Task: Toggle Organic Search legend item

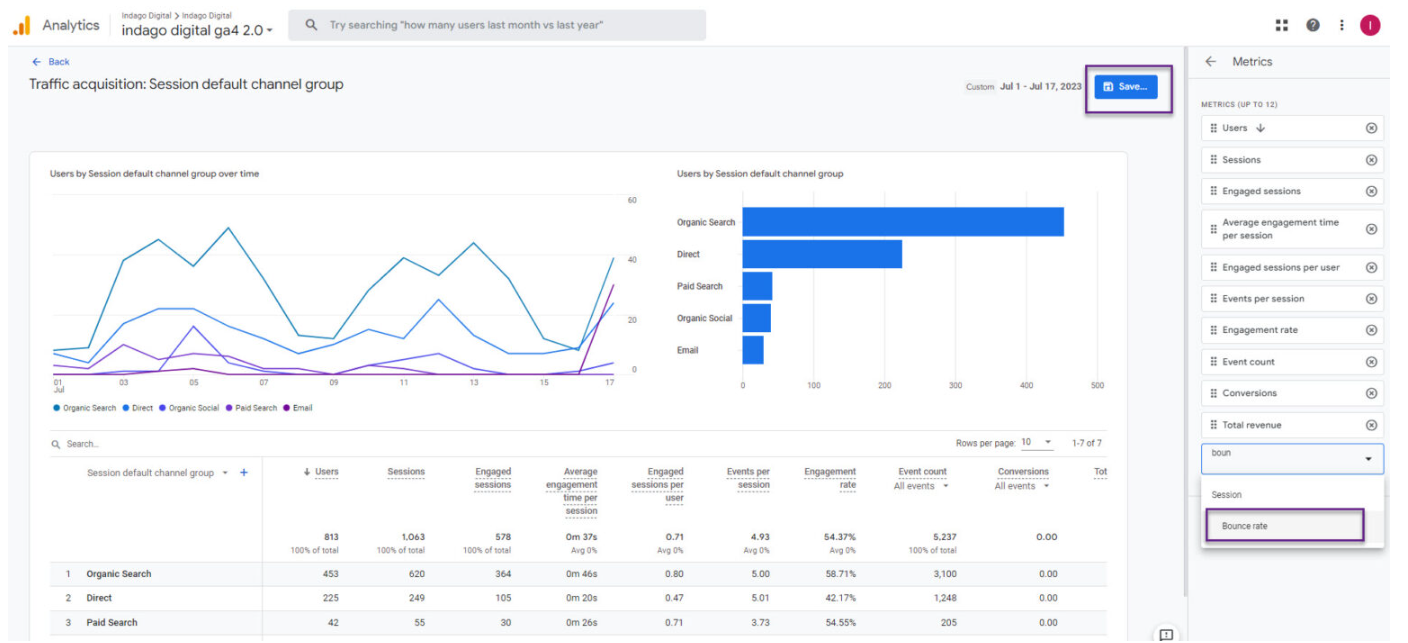Action: click(84, 408)
